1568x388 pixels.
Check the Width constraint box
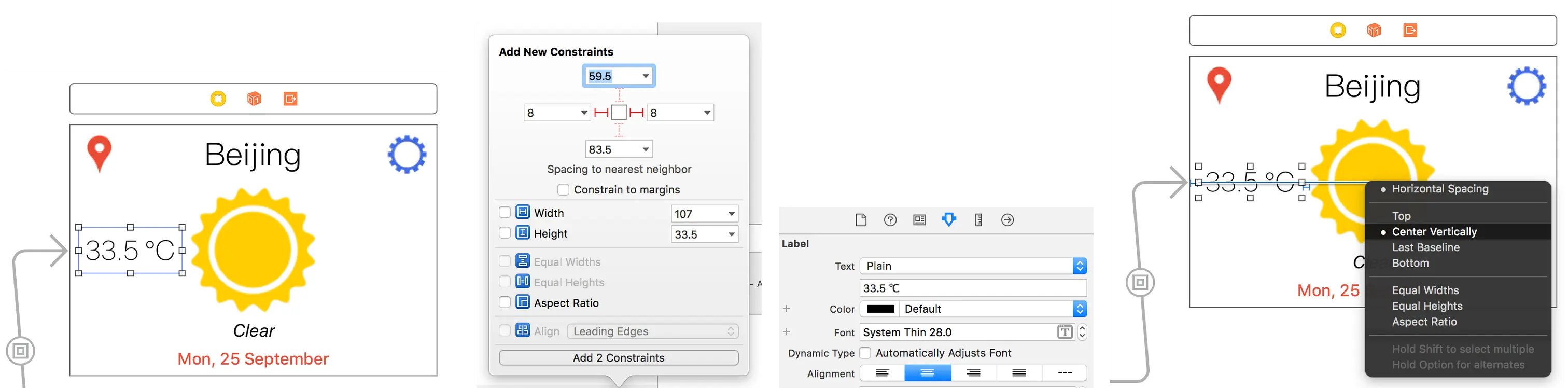(505, 212)
